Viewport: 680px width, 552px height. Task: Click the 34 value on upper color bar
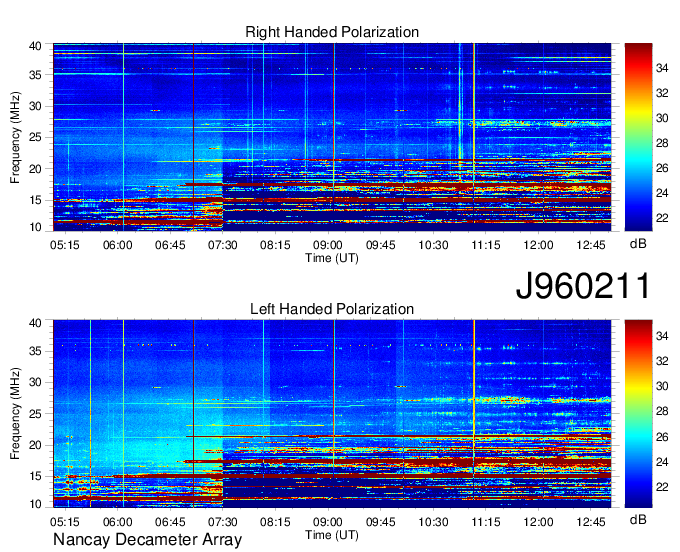tap(662, 68)
